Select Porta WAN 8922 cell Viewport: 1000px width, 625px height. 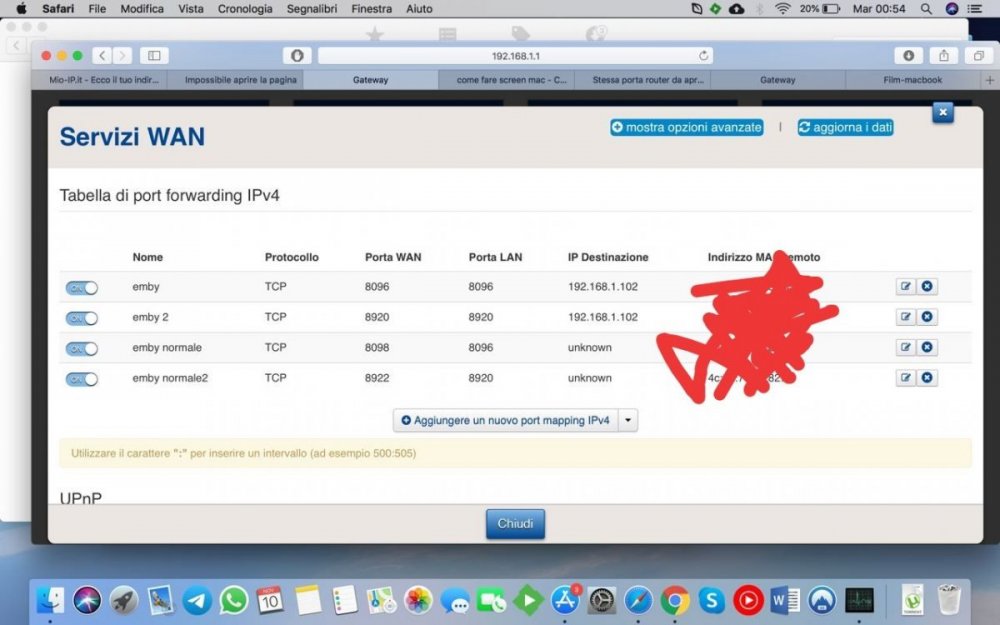click(377, 378)
